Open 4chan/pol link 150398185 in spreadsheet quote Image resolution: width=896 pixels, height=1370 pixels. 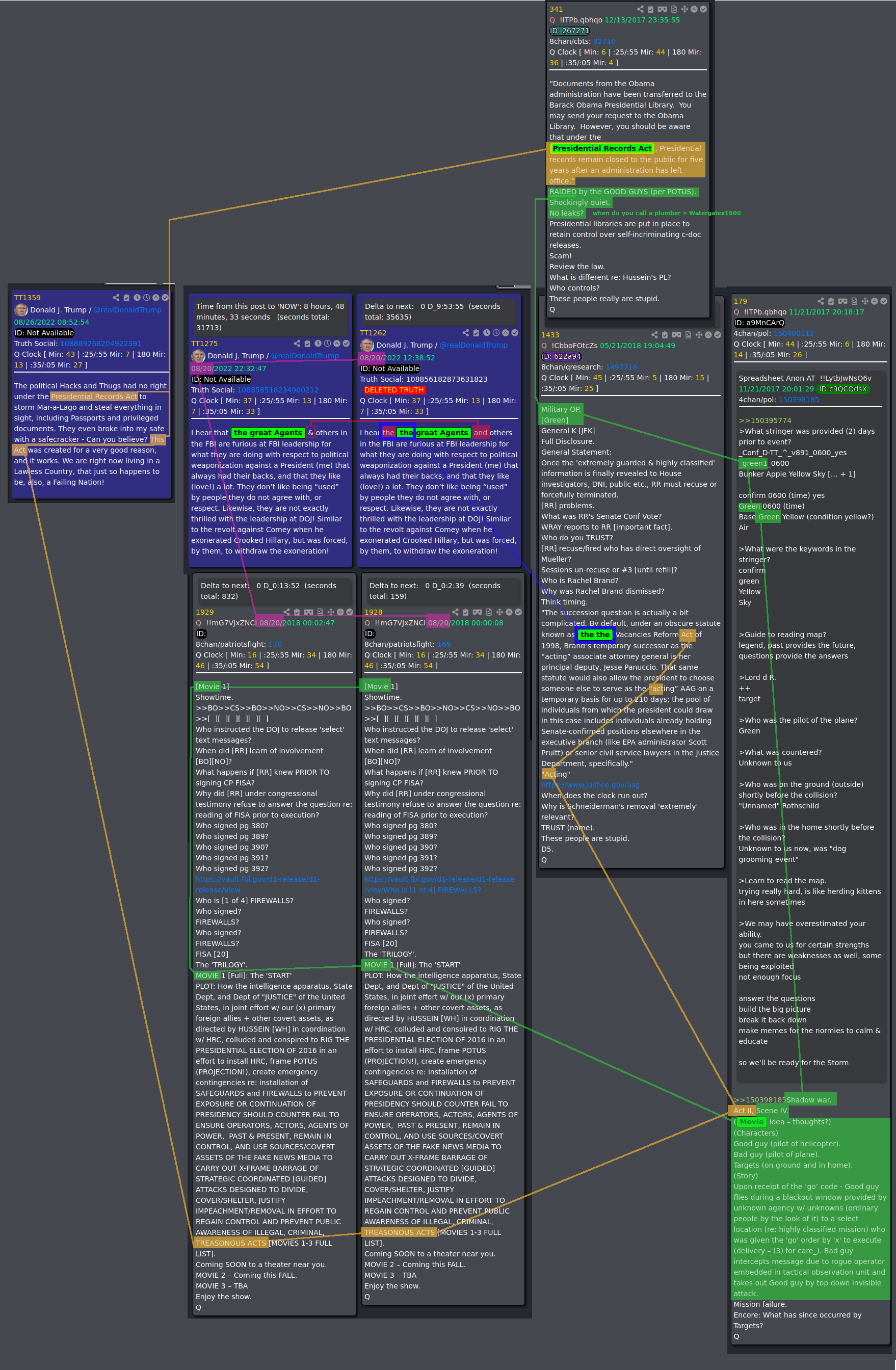click(799, 400)
